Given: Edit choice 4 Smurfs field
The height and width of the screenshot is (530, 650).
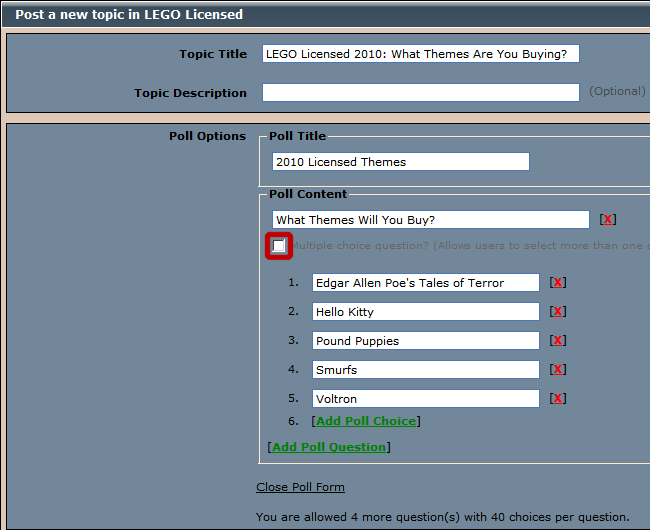Looking at the screenshot, I should (426, 370).
